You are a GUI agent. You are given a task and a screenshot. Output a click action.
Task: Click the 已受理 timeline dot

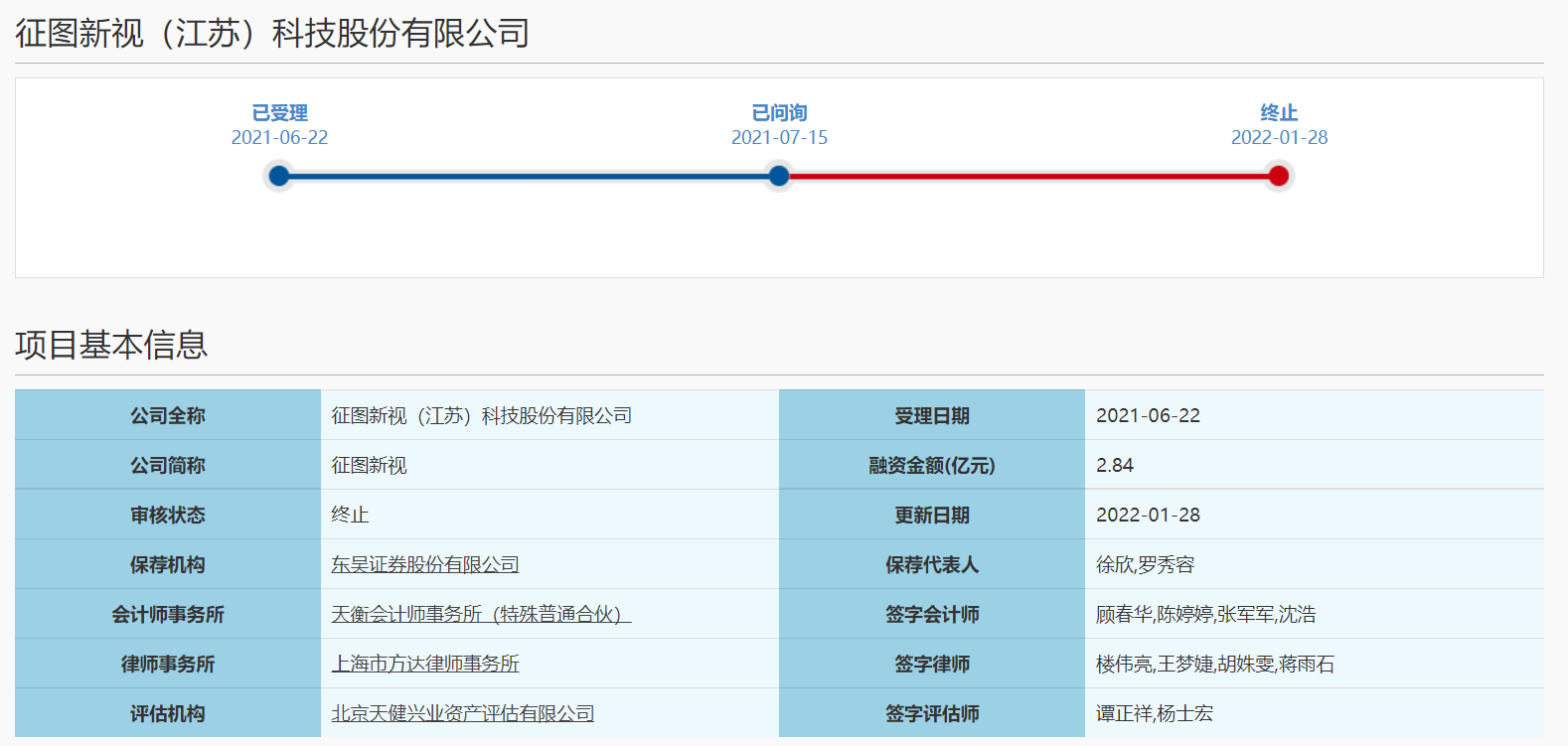coord(279,176)
